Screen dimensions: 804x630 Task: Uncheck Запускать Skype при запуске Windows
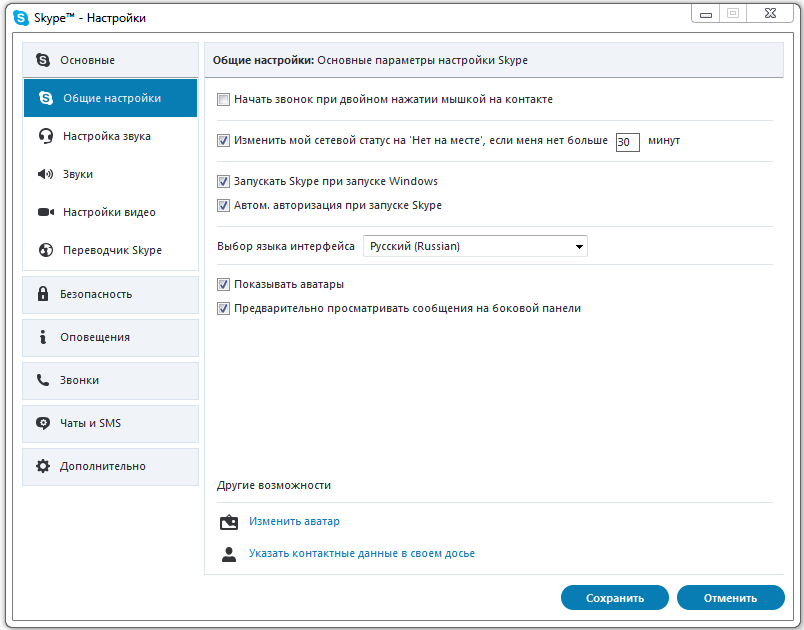click(x=223, y=182)
